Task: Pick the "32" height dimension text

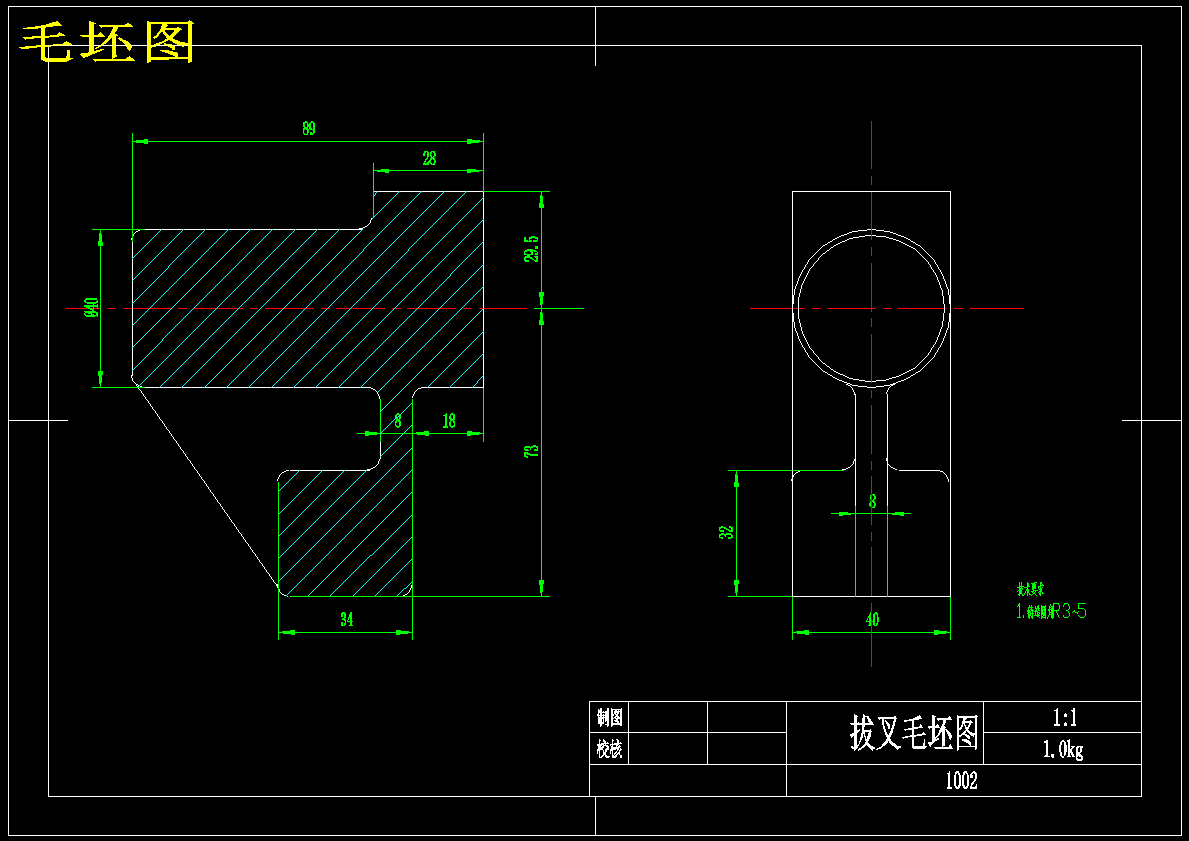Action: pyautogui.click(x=726, y=532)
